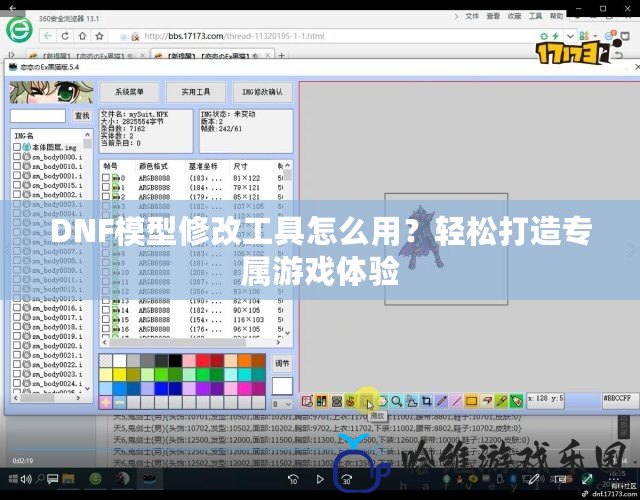Select the pencil drawing tool
Viewport: 640px width, 500px height.
442,402
